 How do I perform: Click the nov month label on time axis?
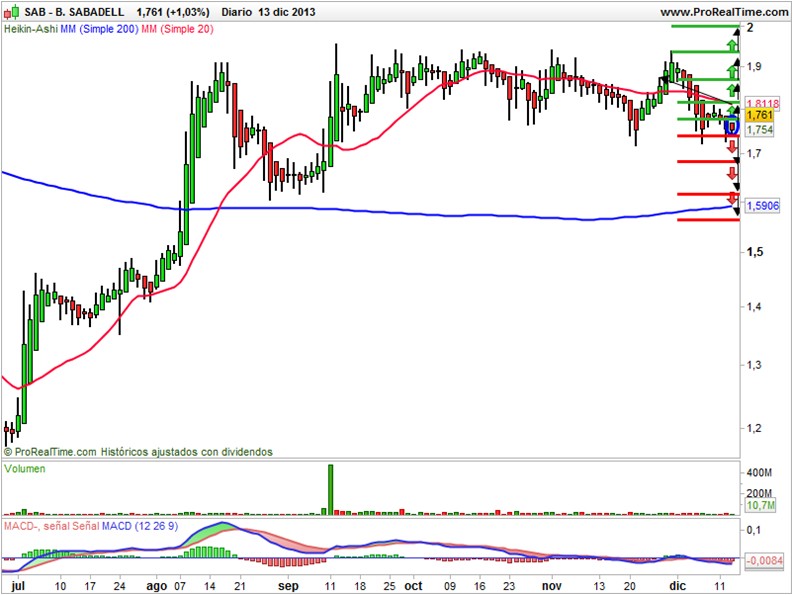[551, 586]
